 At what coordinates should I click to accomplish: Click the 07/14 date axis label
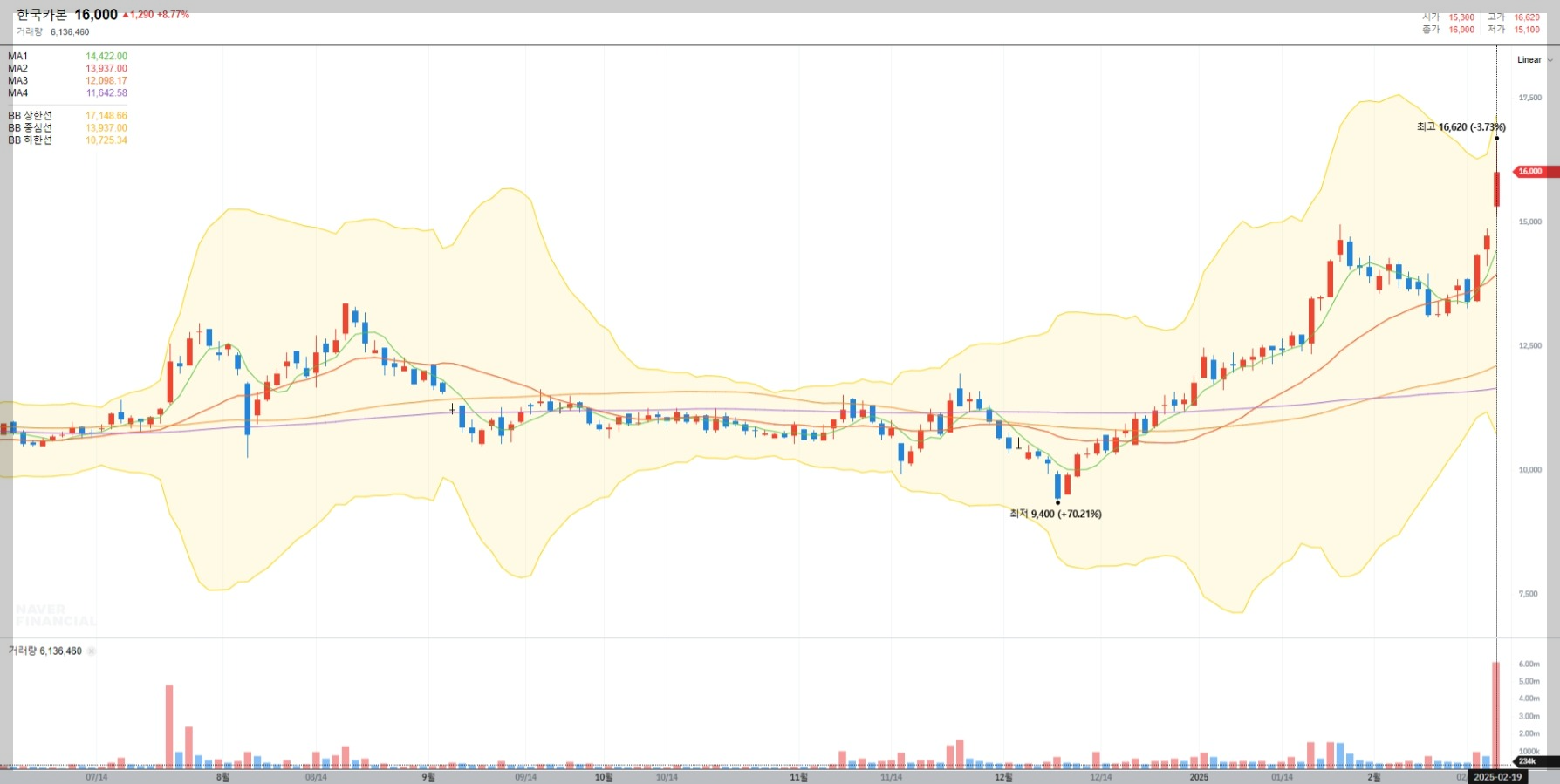[x=97, y=777]
